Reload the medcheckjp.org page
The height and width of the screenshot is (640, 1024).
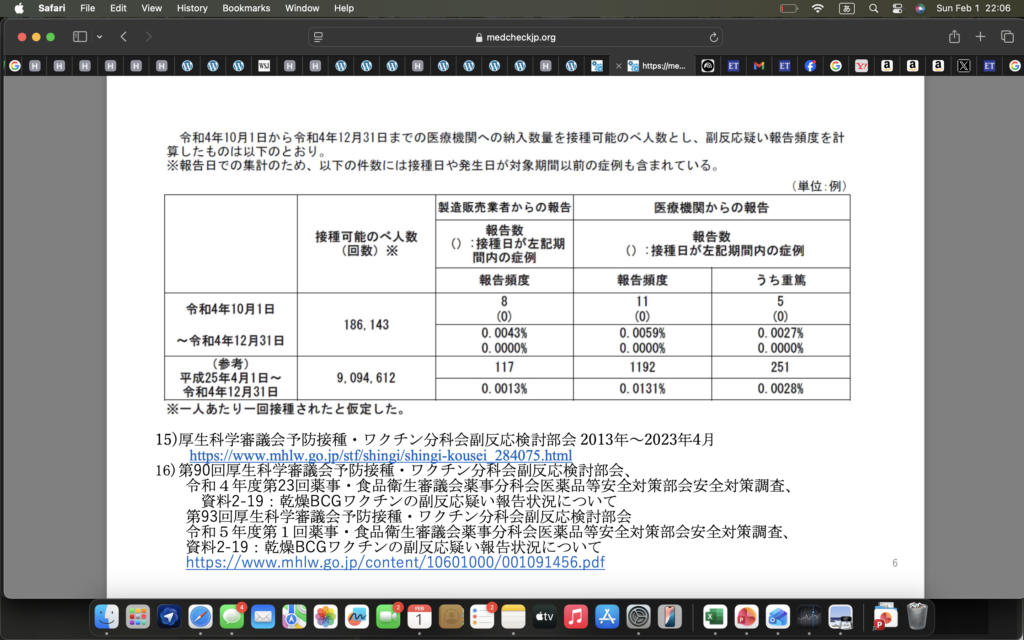point(713,37)
